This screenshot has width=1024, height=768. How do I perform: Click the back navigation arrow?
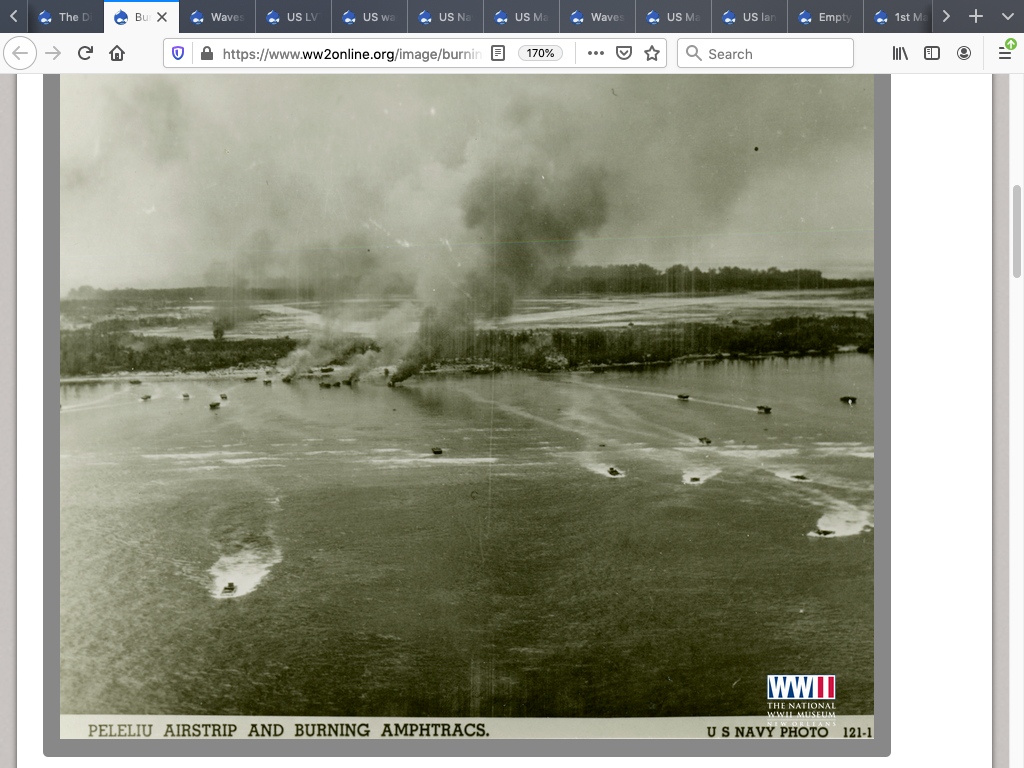tap(21, 54)
